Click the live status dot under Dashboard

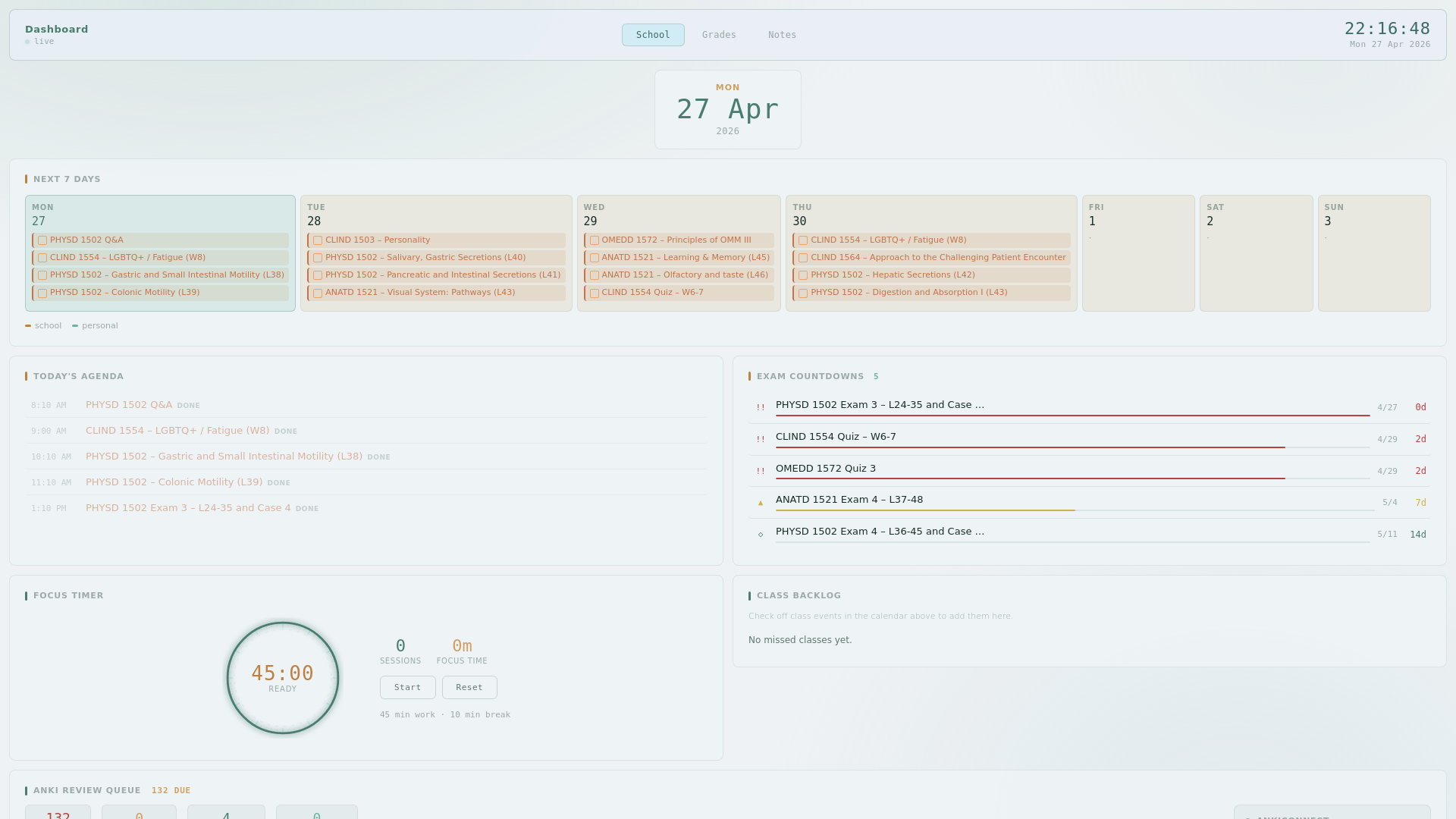[x=27, y=42]
